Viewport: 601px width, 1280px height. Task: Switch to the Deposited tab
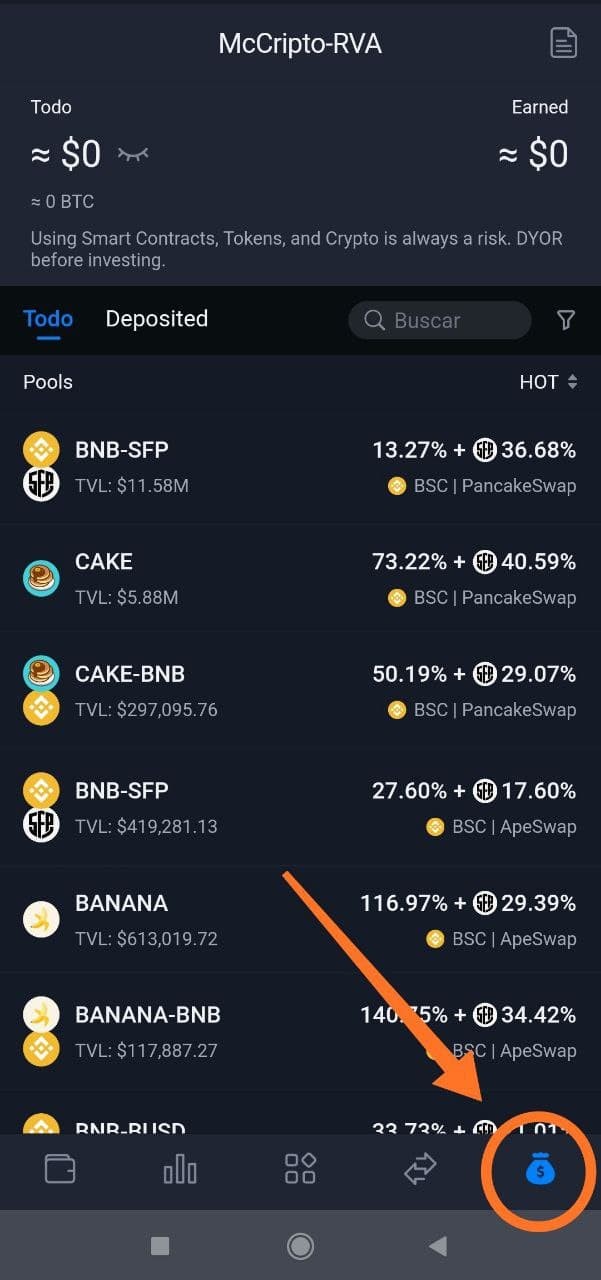pyautogui.click(x=157, y=319)
